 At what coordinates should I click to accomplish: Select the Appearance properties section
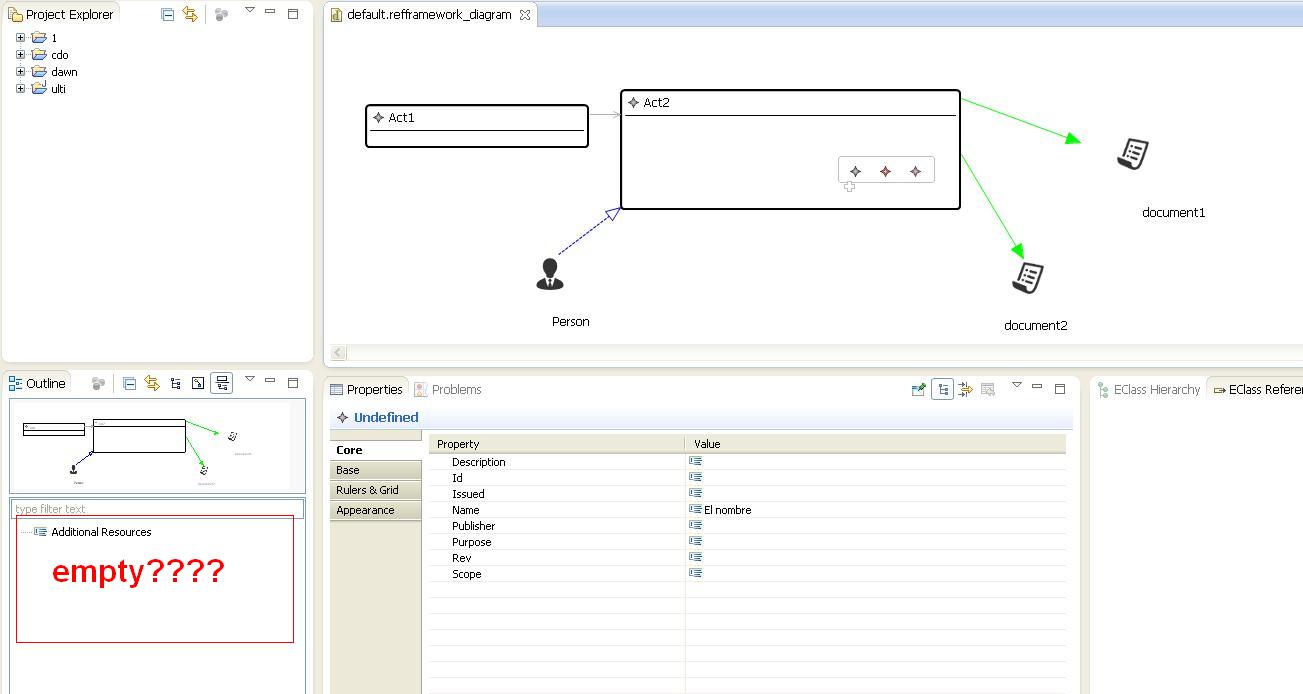tap(365, 510)
